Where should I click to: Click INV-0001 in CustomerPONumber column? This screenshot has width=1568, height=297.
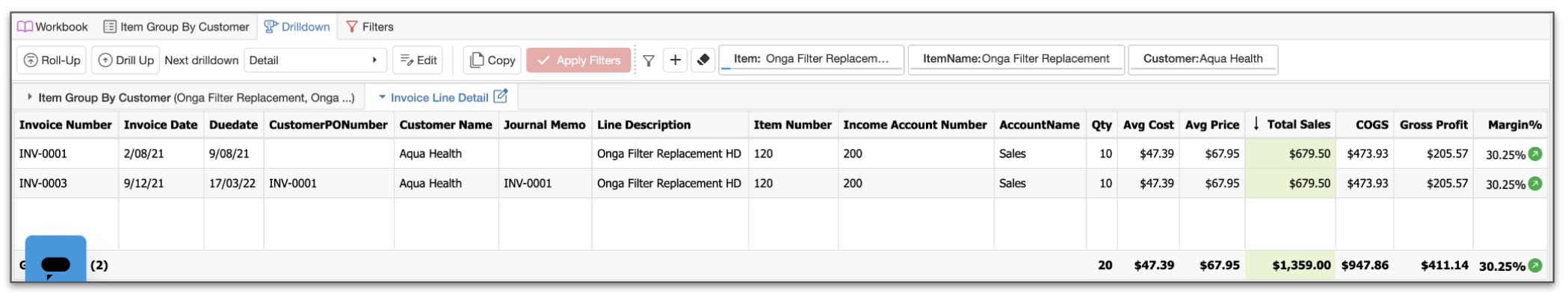click(x=293, y=184)
